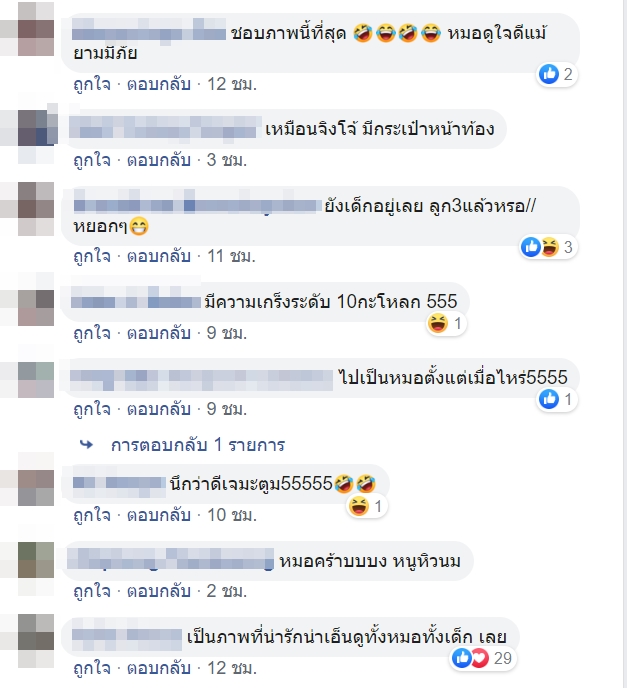
Task: View the like reaction on the ไปเป็นหมอ comment
Action: point(557,399)
